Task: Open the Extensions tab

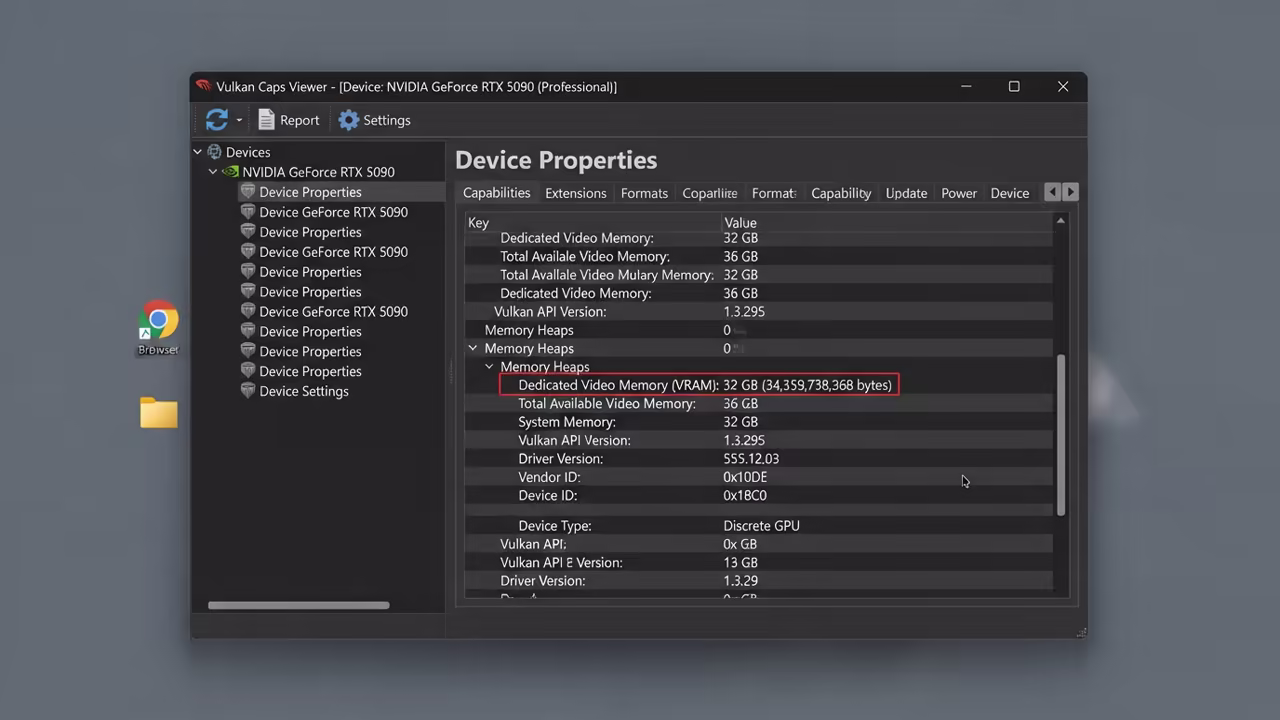Action: tap(575, 193)
